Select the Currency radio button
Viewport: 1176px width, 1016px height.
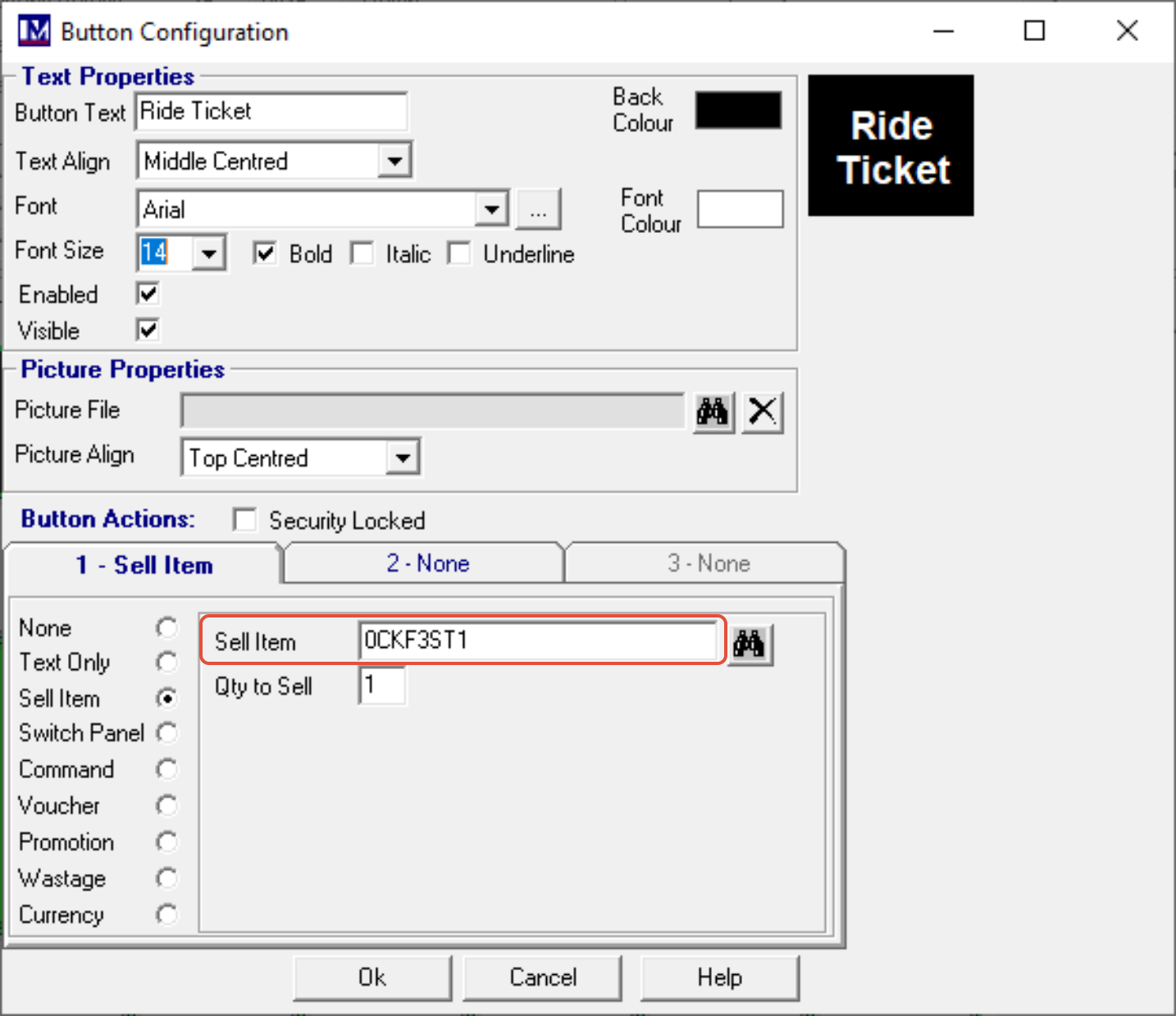click(166, 914)
